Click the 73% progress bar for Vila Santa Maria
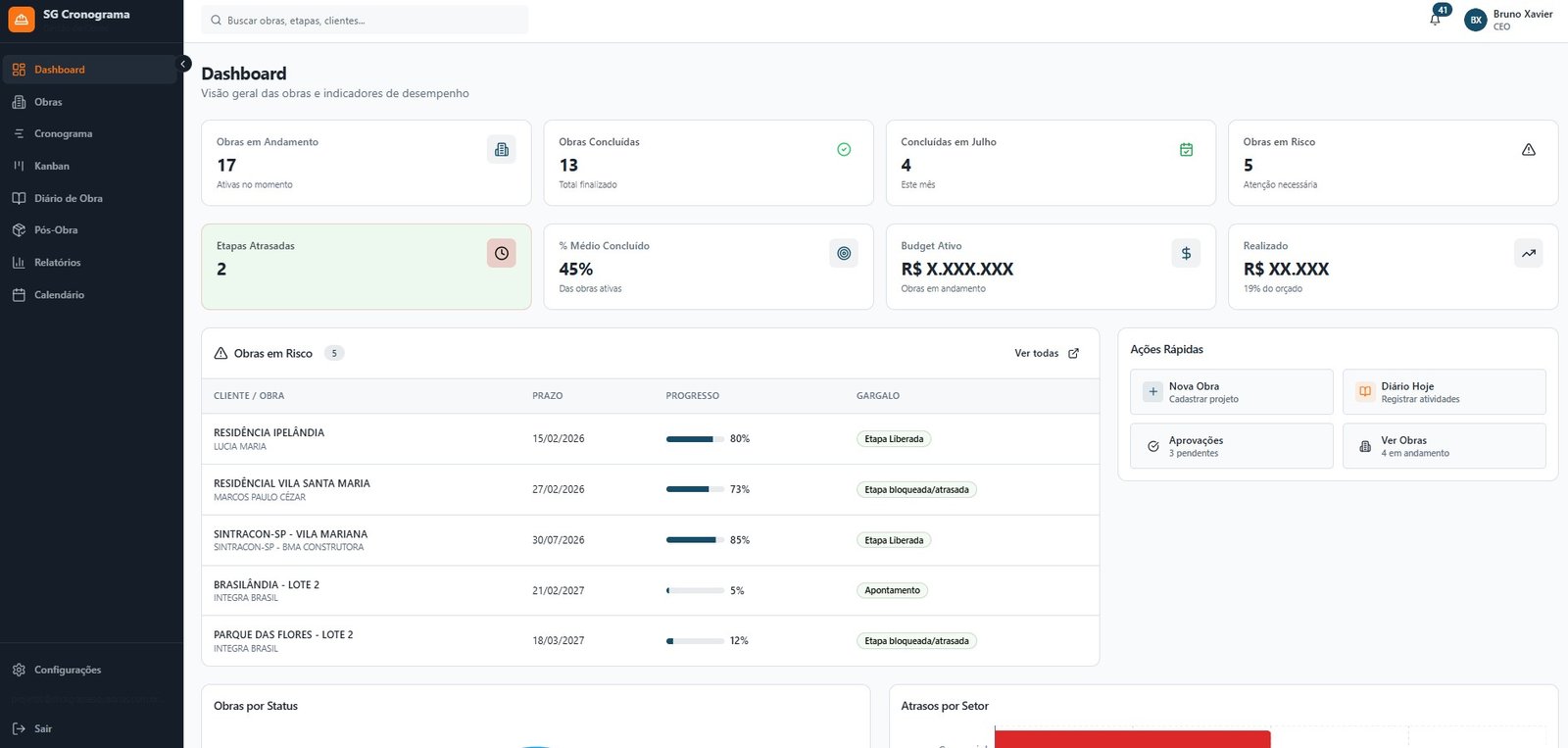 tap(696, 489)
